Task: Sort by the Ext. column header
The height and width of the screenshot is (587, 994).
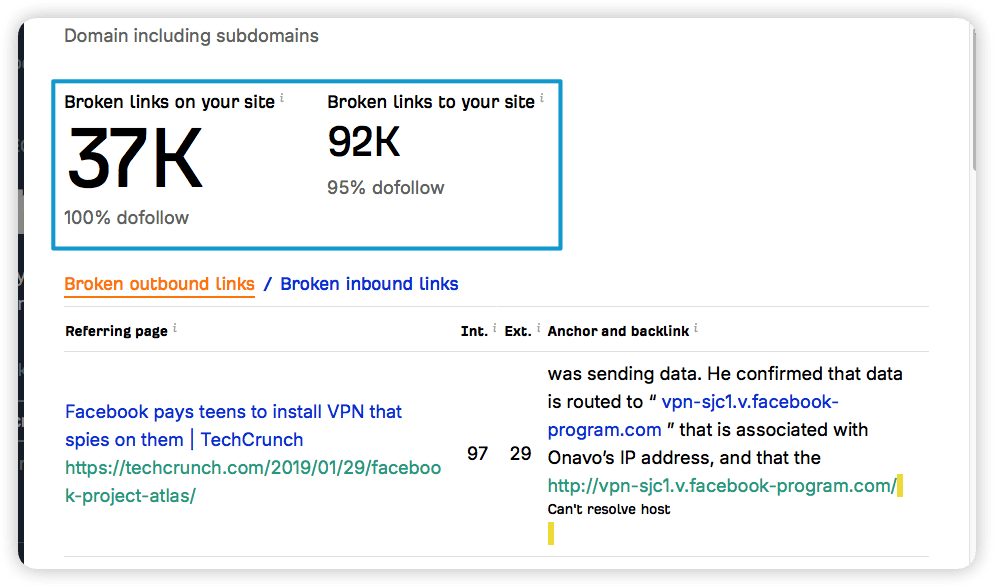Action: click(x=518, y=331)
